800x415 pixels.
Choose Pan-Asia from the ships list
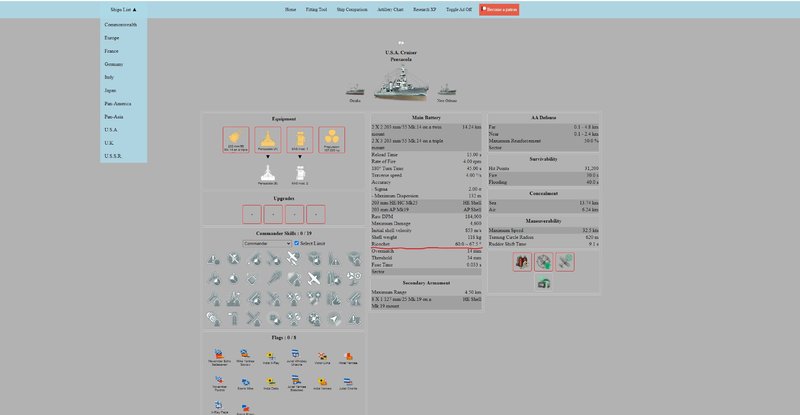pyautogui.click(x=114, y=117)
